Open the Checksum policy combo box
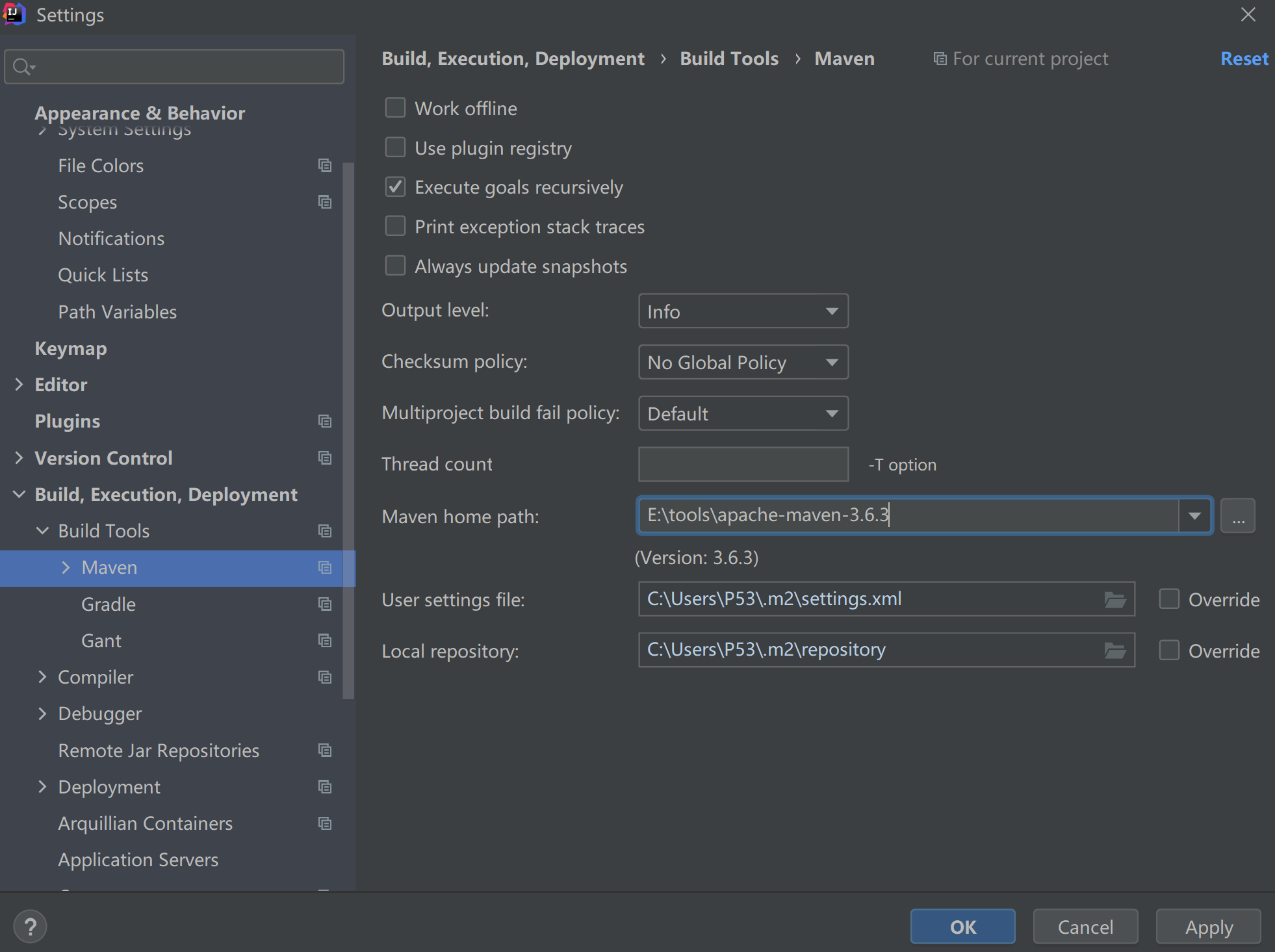The height and width of the screenshot is (952, 1275). (x=743, y=363)
